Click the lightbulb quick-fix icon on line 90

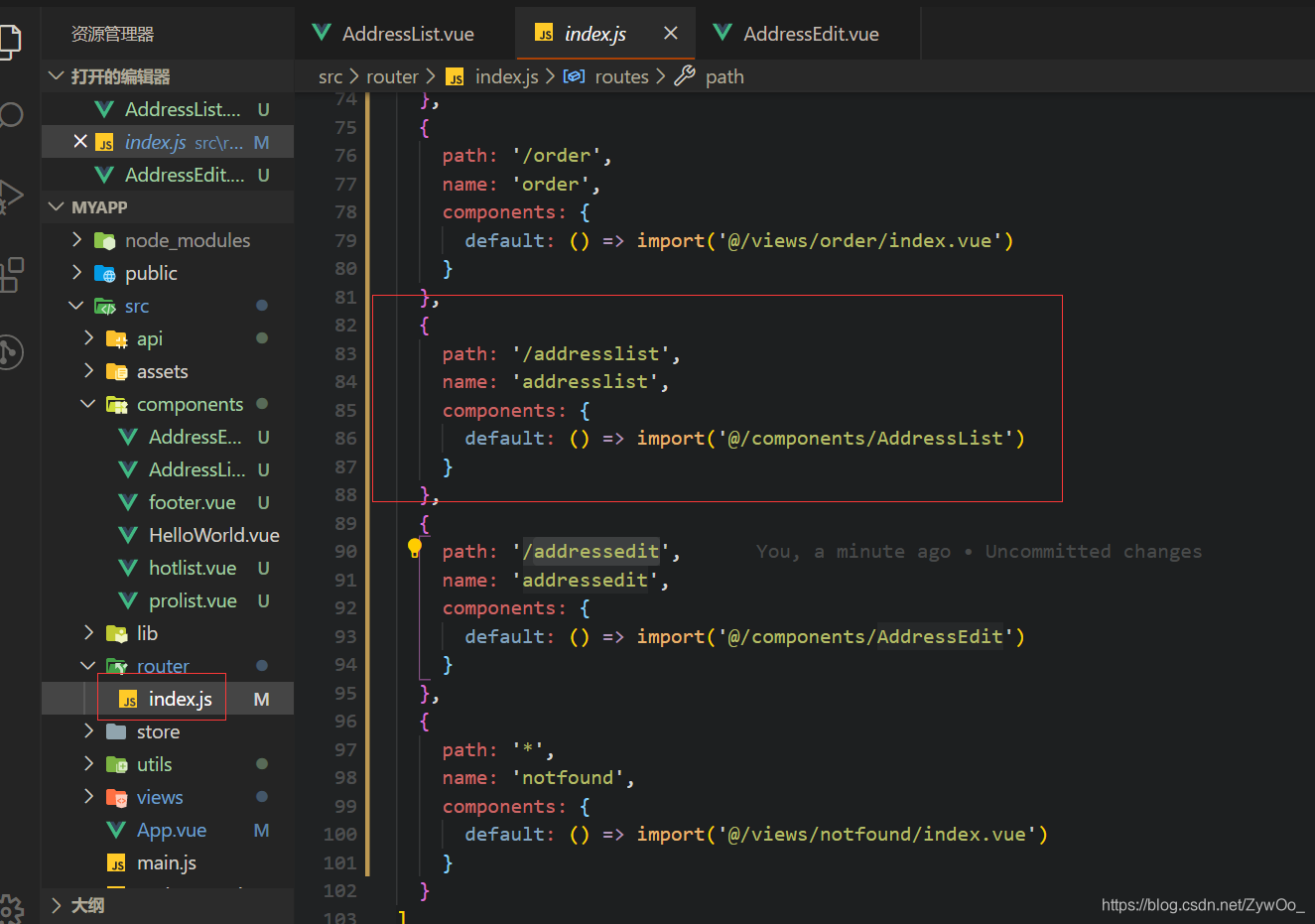pyautogui.click(x=415, y=548)
